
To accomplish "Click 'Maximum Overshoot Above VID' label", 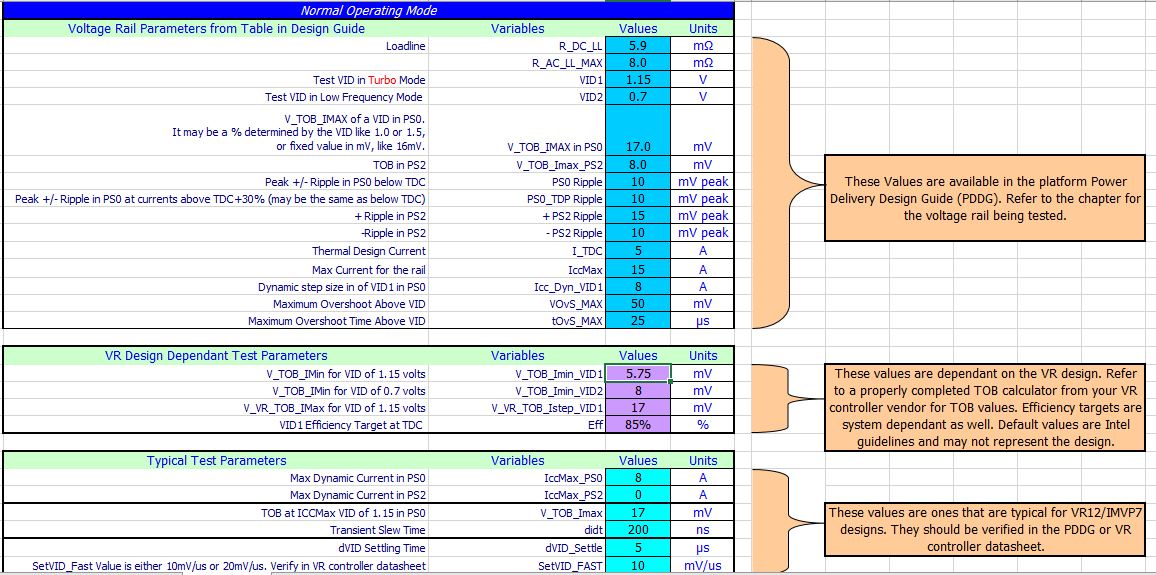I will tap(349, 304).
